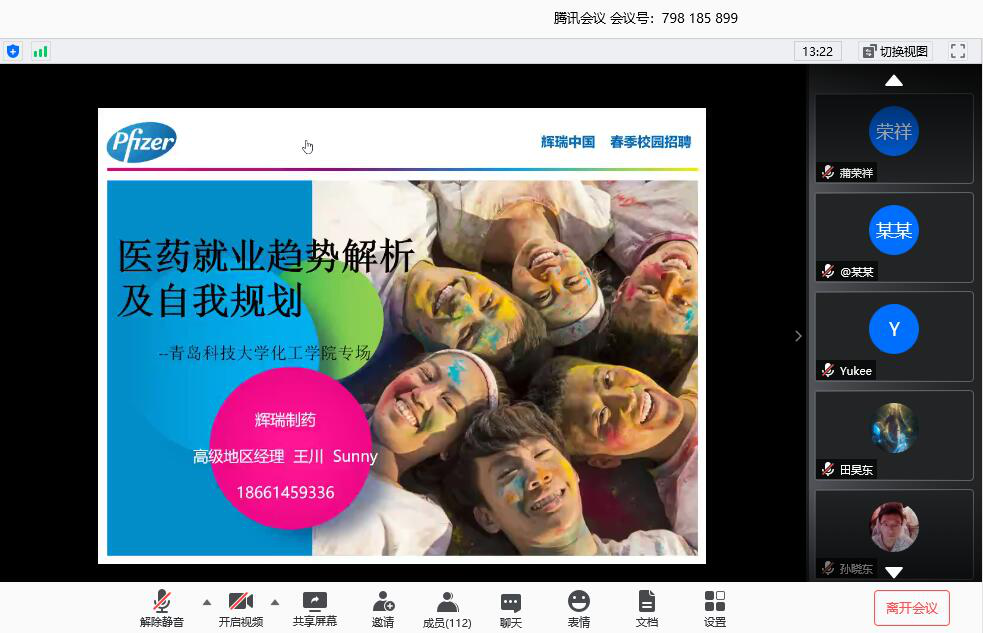Image resolution: width=983 pixels, height=633 pixels.
Task: Turn on camera with 开启视频
Action: point(241,609)
